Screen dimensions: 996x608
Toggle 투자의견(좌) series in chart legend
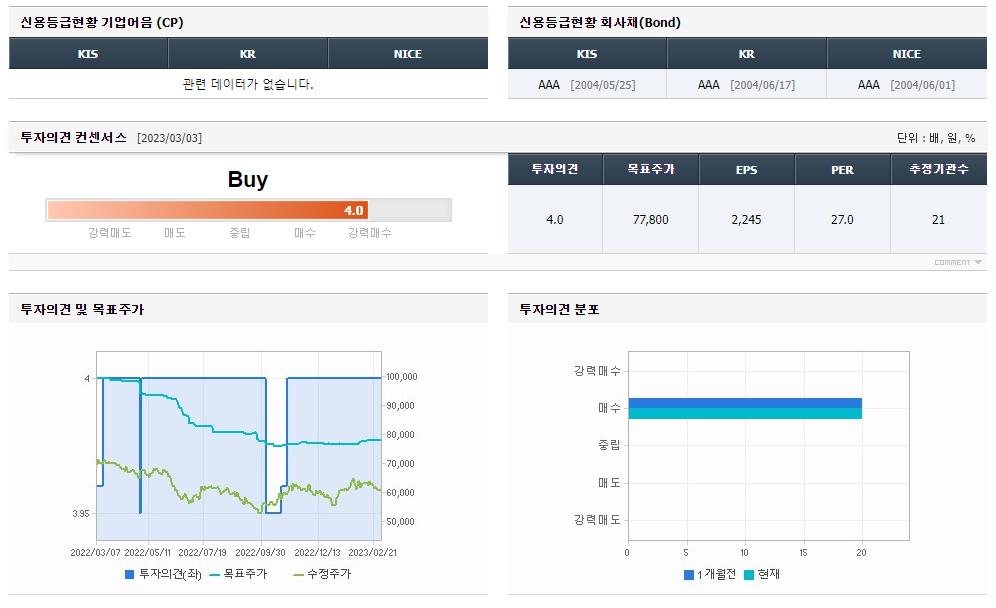click(x=163, y=574)
